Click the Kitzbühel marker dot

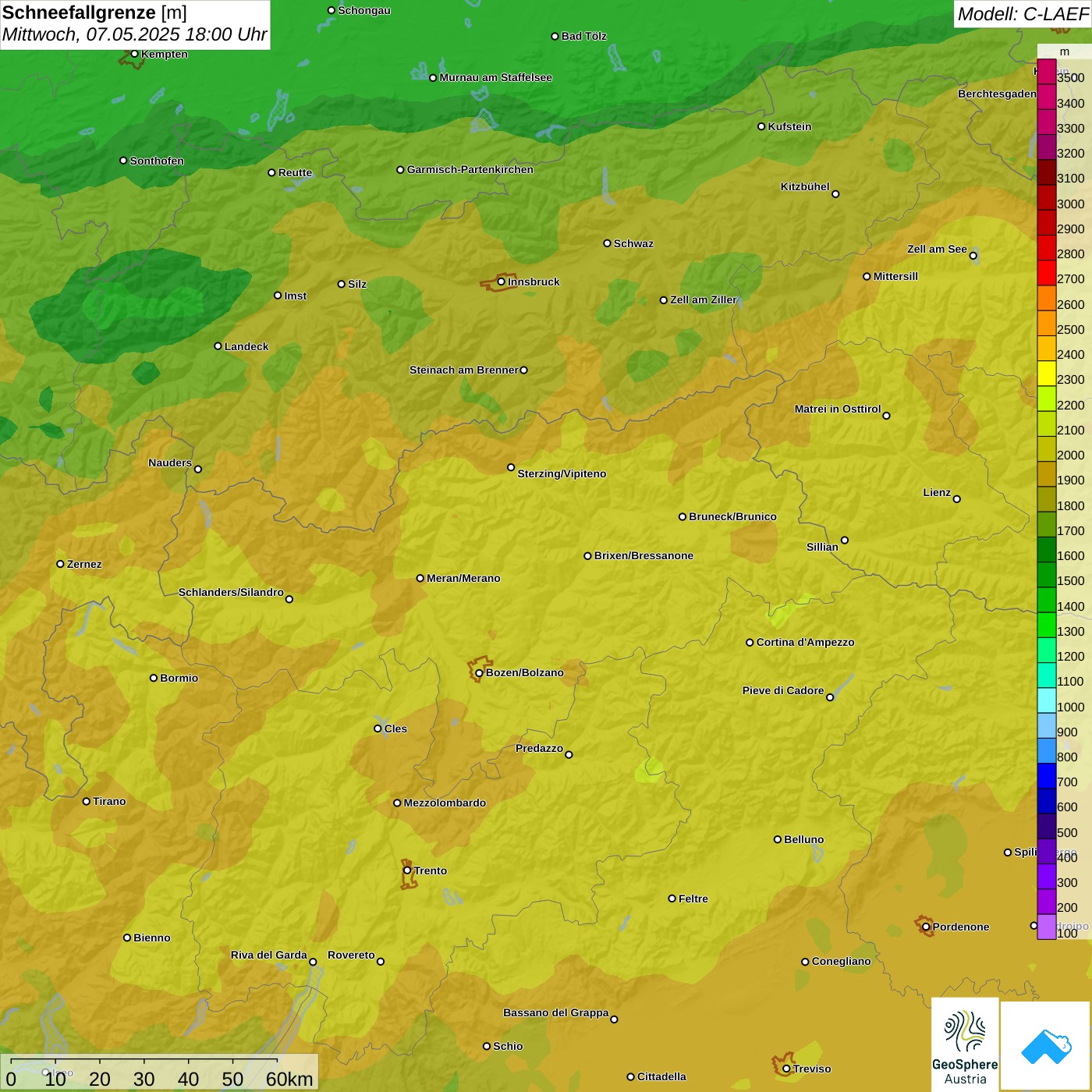pyautogui.click(x=835, y=194)
